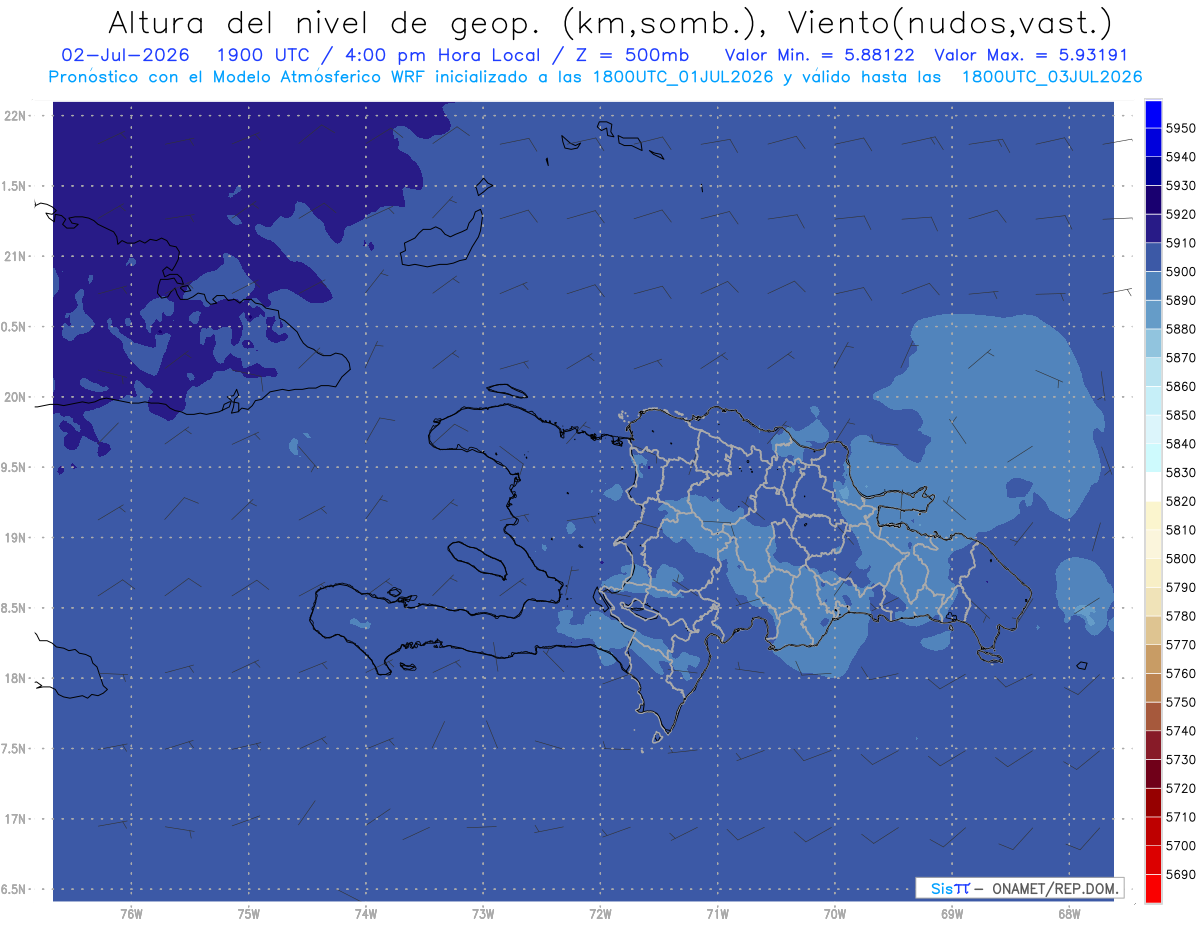The height and width of the screenshot is (927, 1200).
Task: Click the '5760' color scale value
Action: (x=1181, y=673)
